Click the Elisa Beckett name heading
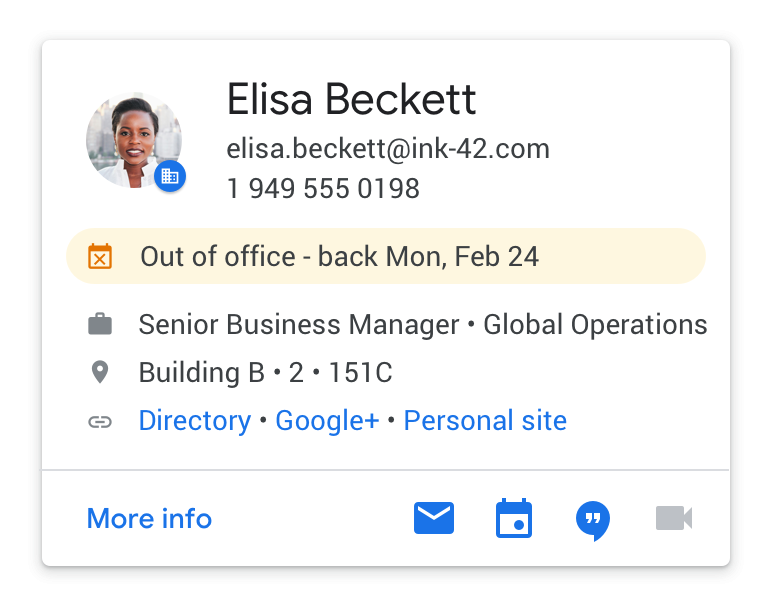Viewport: 770px width, 606px height. coord(351,100)
